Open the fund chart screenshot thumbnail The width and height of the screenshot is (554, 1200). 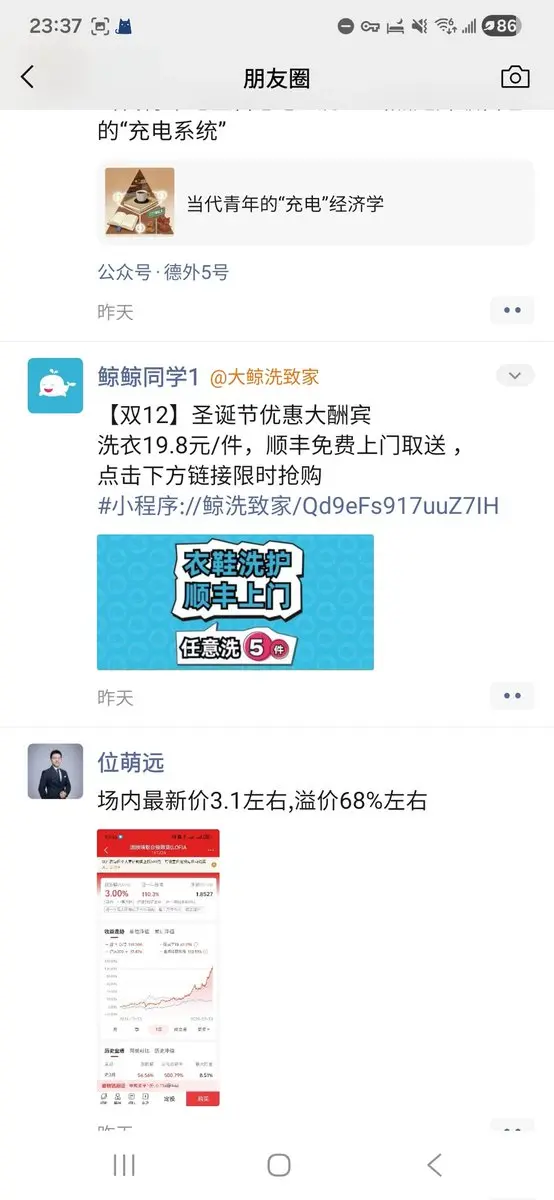point(158,967)
